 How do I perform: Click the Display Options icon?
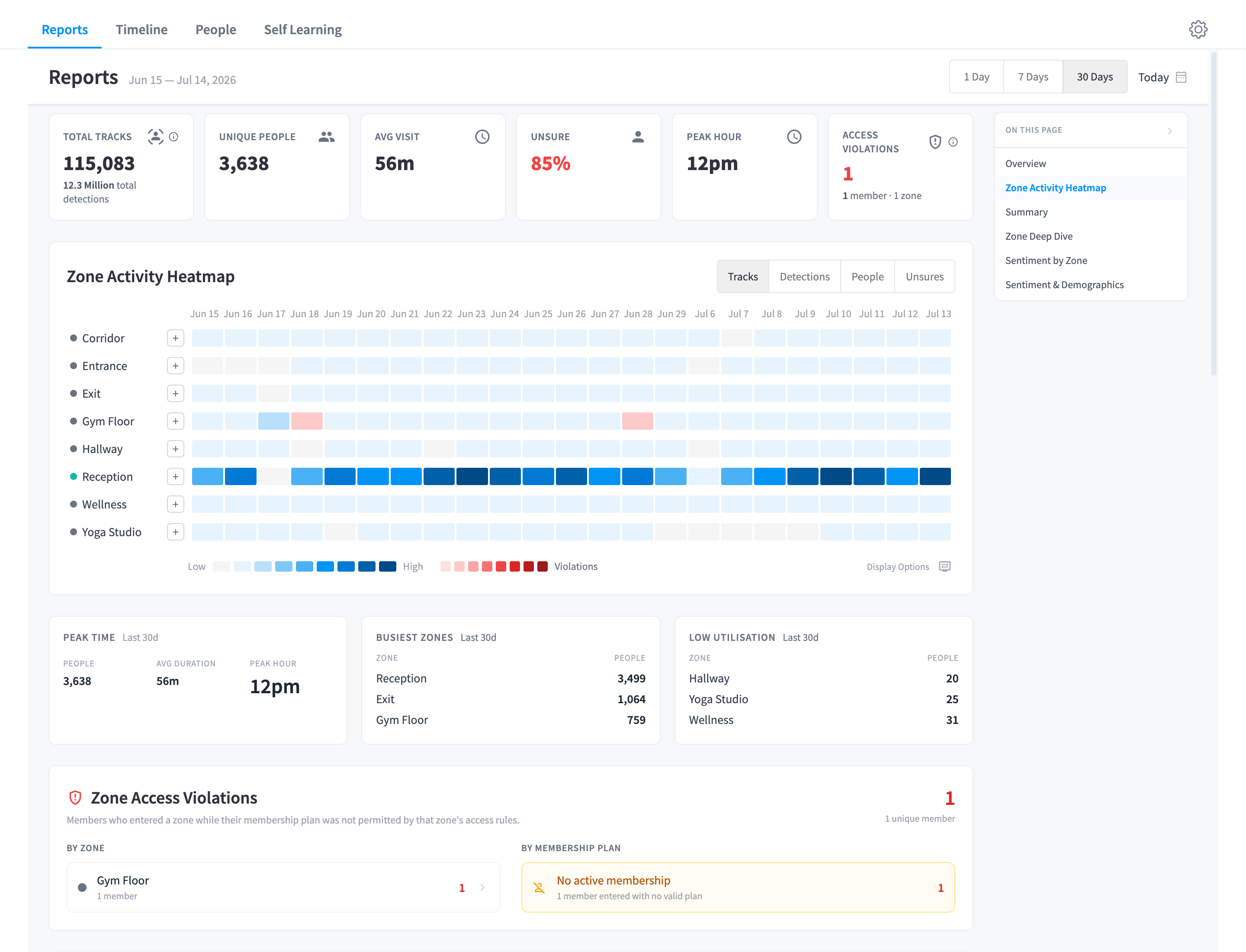click(x=944, y=566)
